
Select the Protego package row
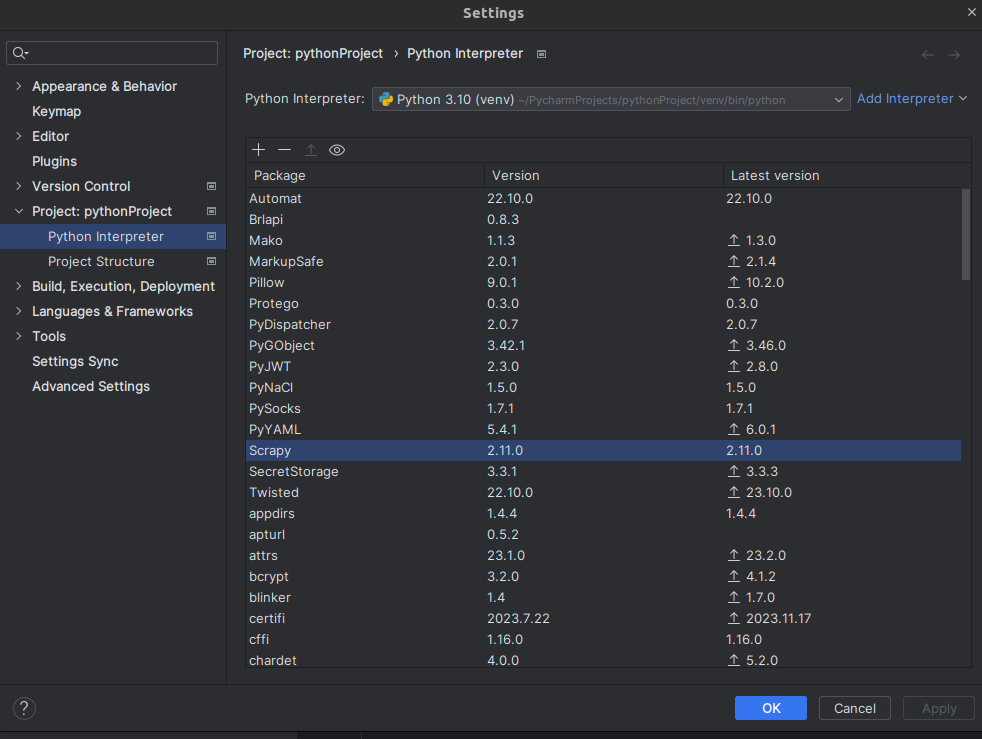coord(604,303)
